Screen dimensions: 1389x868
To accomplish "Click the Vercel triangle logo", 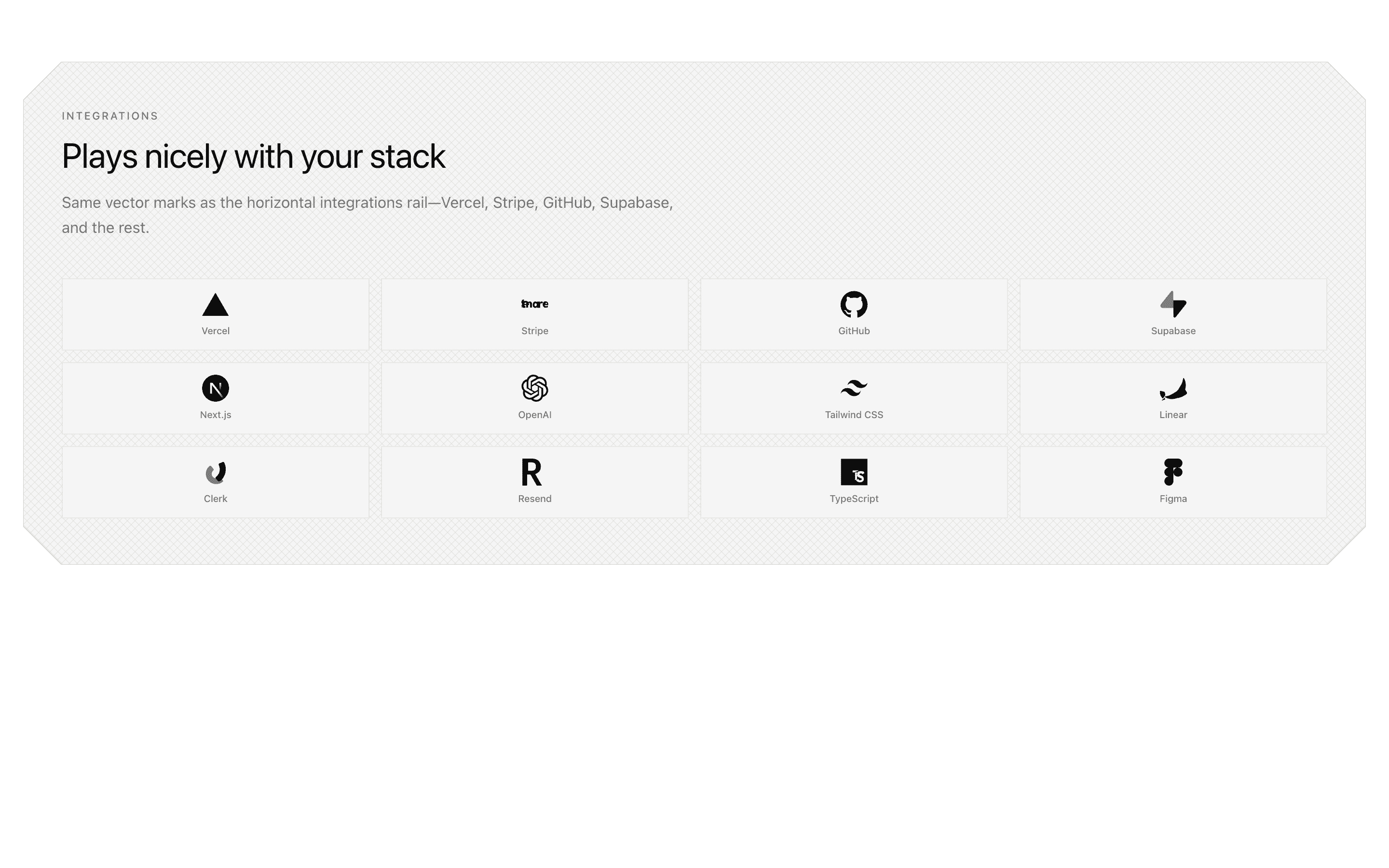I will click(215, 305).
